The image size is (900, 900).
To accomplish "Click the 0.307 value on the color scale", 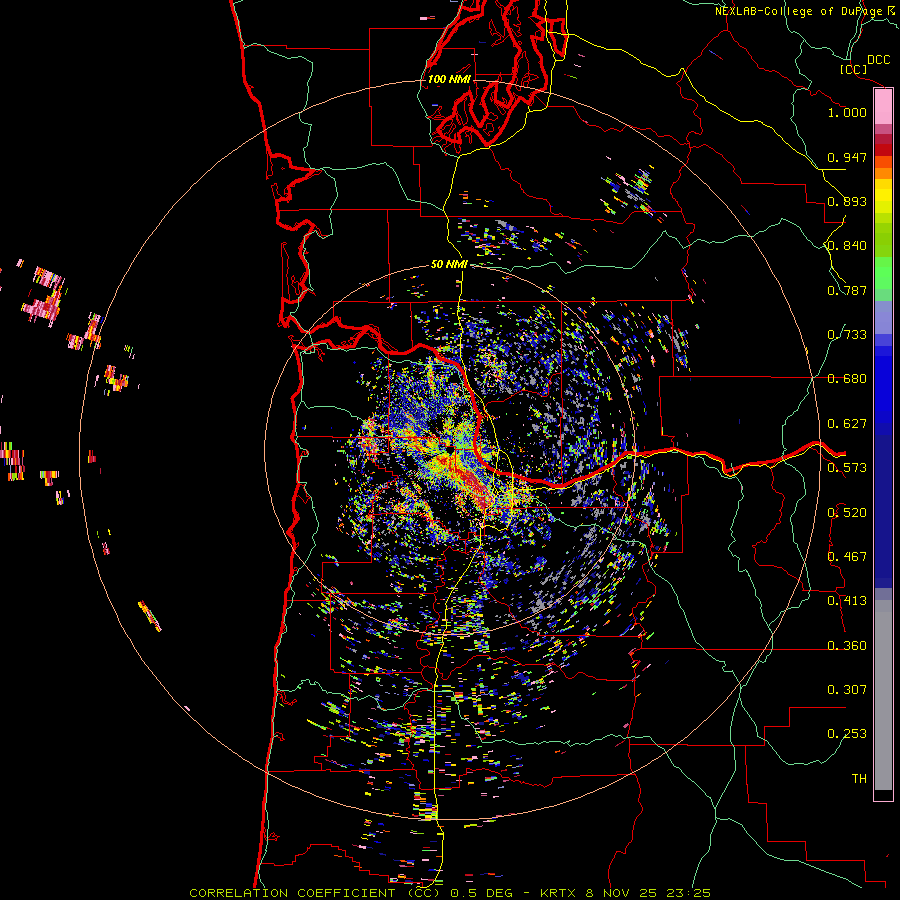I will coord(847,690).
